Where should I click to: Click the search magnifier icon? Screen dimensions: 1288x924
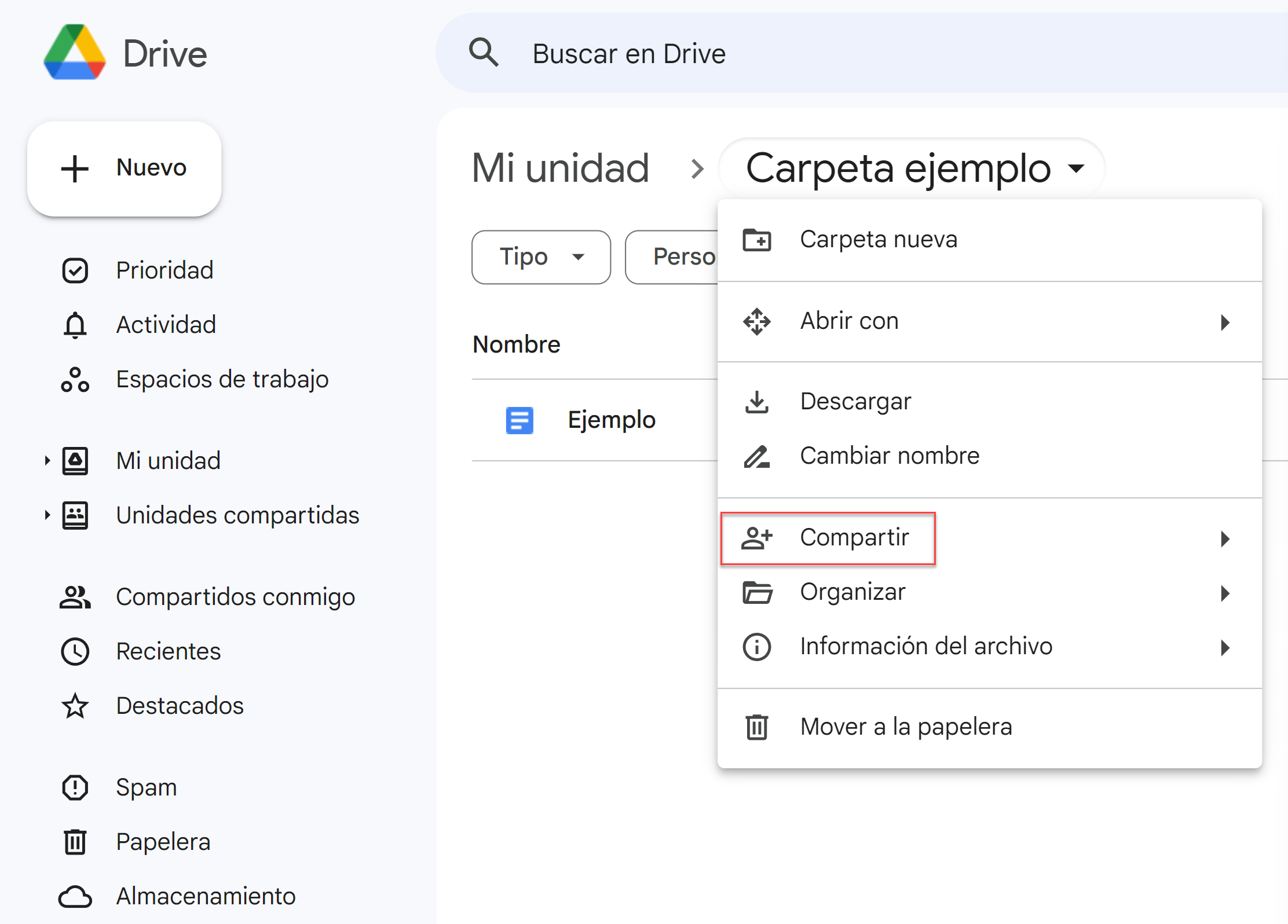coord(484,53)
